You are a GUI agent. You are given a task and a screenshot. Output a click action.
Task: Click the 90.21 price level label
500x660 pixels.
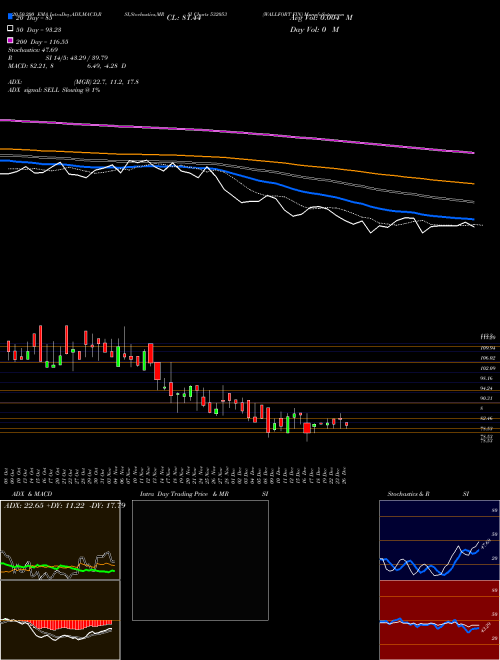click(x=487, y=398)
